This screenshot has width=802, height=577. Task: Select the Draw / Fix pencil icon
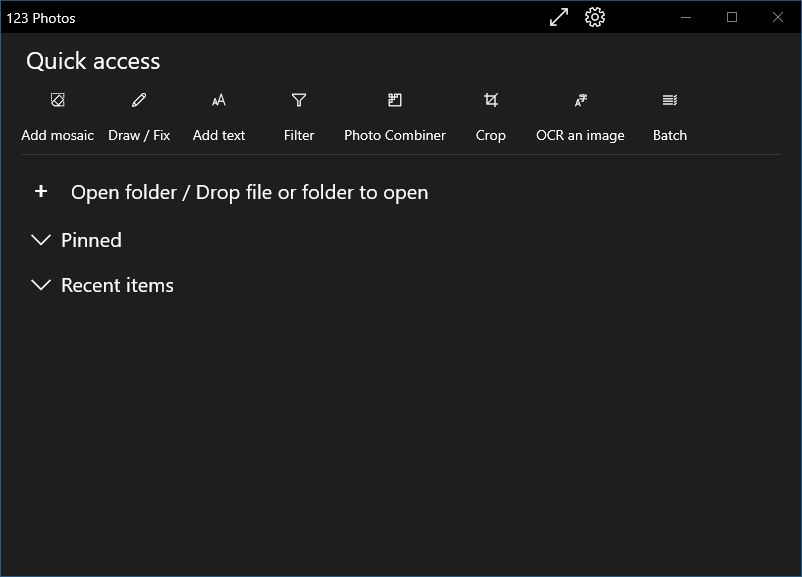[139, 100]
